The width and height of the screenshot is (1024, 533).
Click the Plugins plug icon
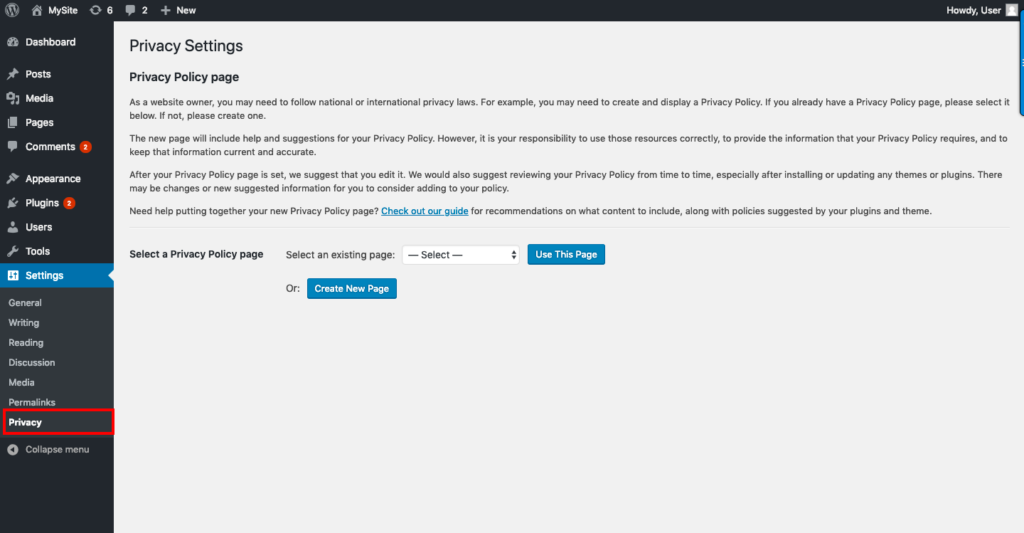[x=13, y=202]
